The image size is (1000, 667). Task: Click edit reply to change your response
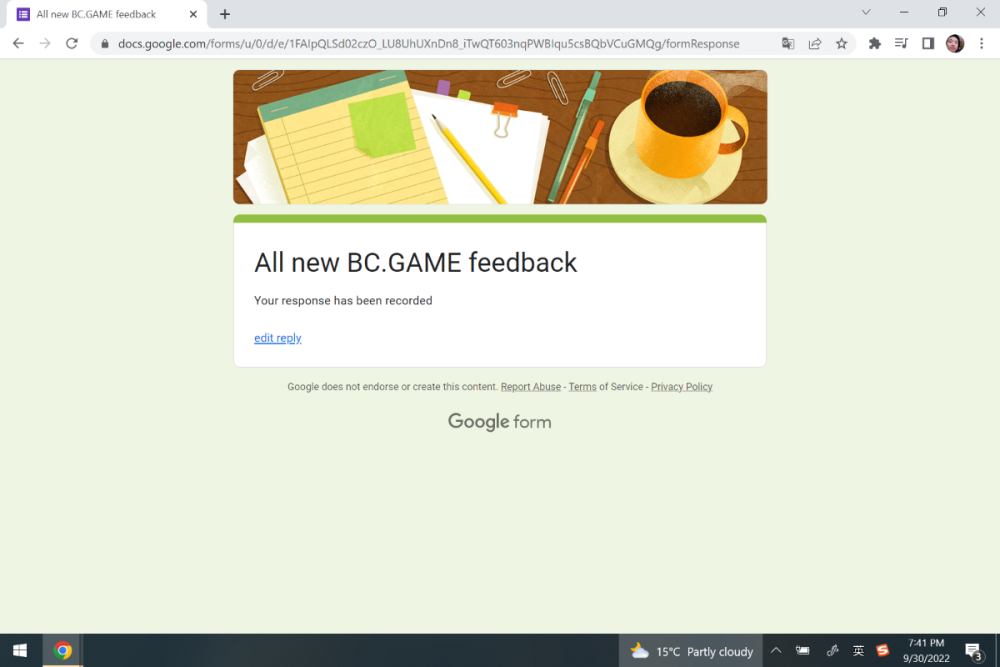(277, 338)
